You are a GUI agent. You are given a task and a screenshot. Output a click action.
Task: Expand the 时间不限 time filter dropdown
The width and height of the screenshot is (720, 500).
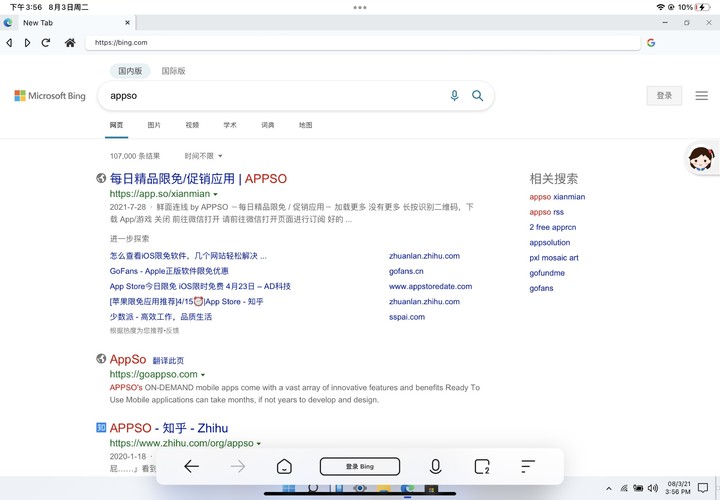(x=203, y=156)
